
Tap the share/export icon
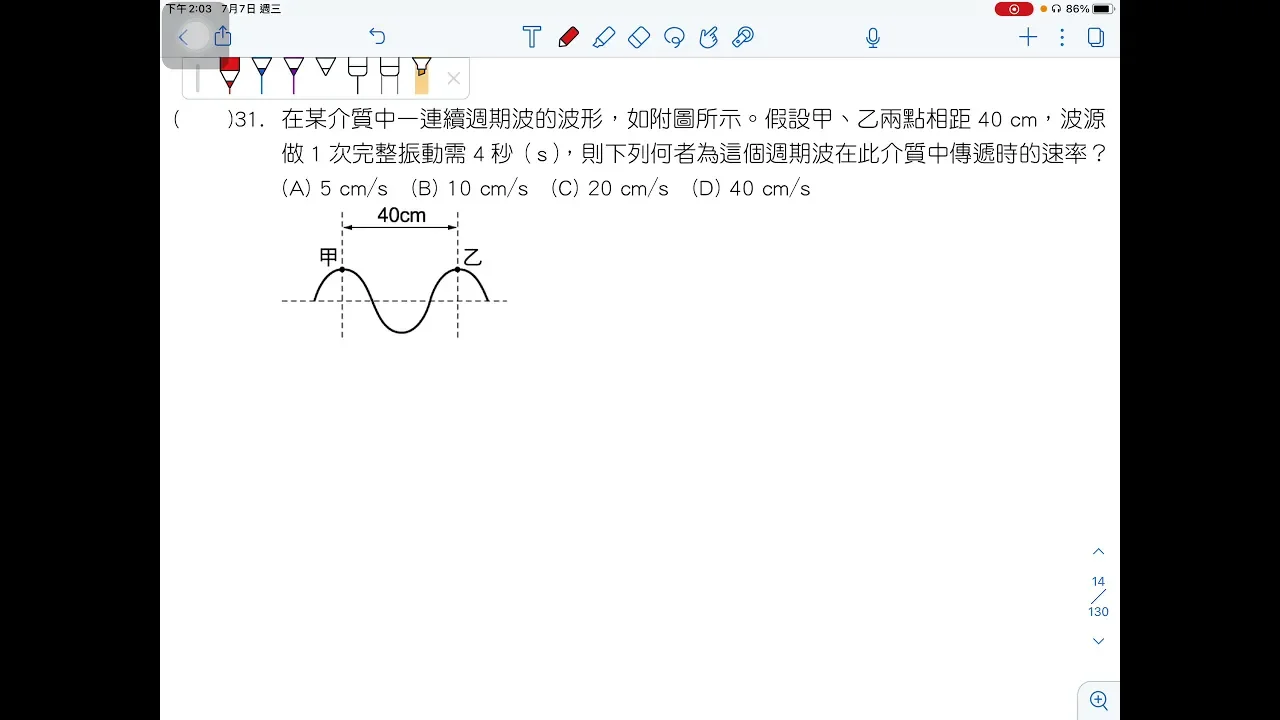tap(222, 37)
